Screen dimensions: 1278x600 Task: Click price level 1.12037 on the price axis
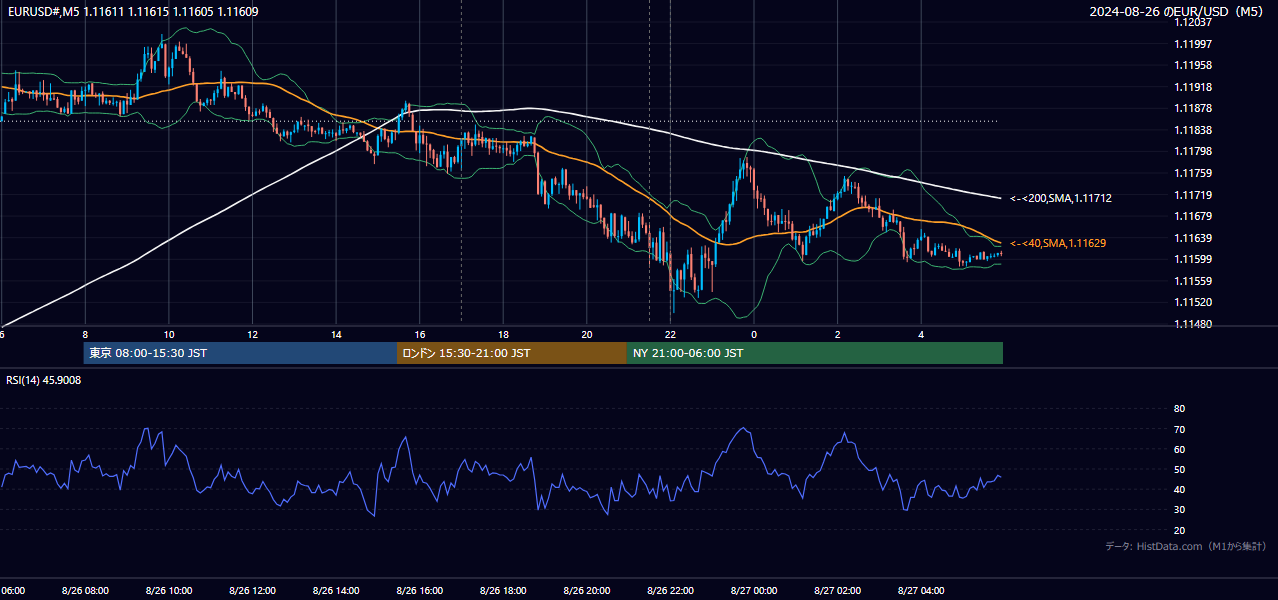pos(1193,22)
